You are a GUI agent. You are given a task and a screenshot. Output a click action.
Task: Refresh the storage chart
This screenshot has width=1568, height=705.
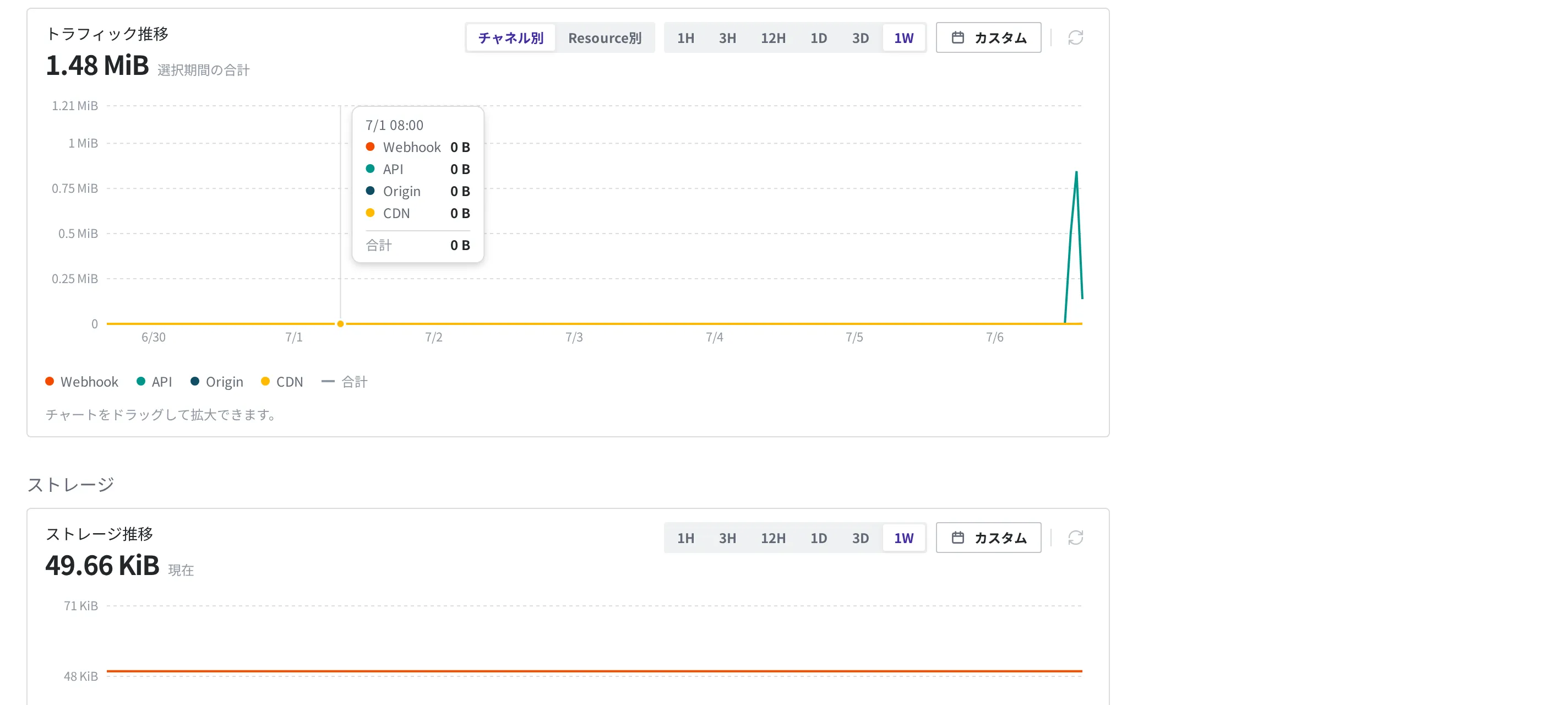(x=1075, y=538)
